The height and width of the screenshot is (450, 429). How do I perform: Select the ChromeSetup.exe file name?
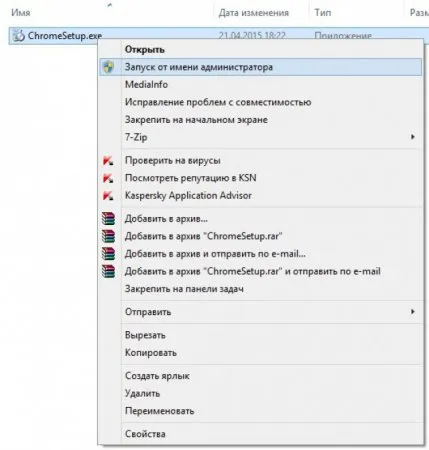[x=65, y=35]
